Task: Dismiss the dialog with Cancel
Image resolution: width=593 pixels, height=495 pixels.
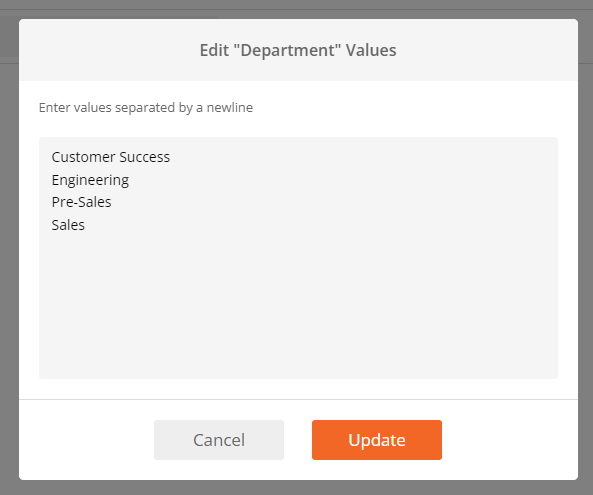Action: [219, 440]
